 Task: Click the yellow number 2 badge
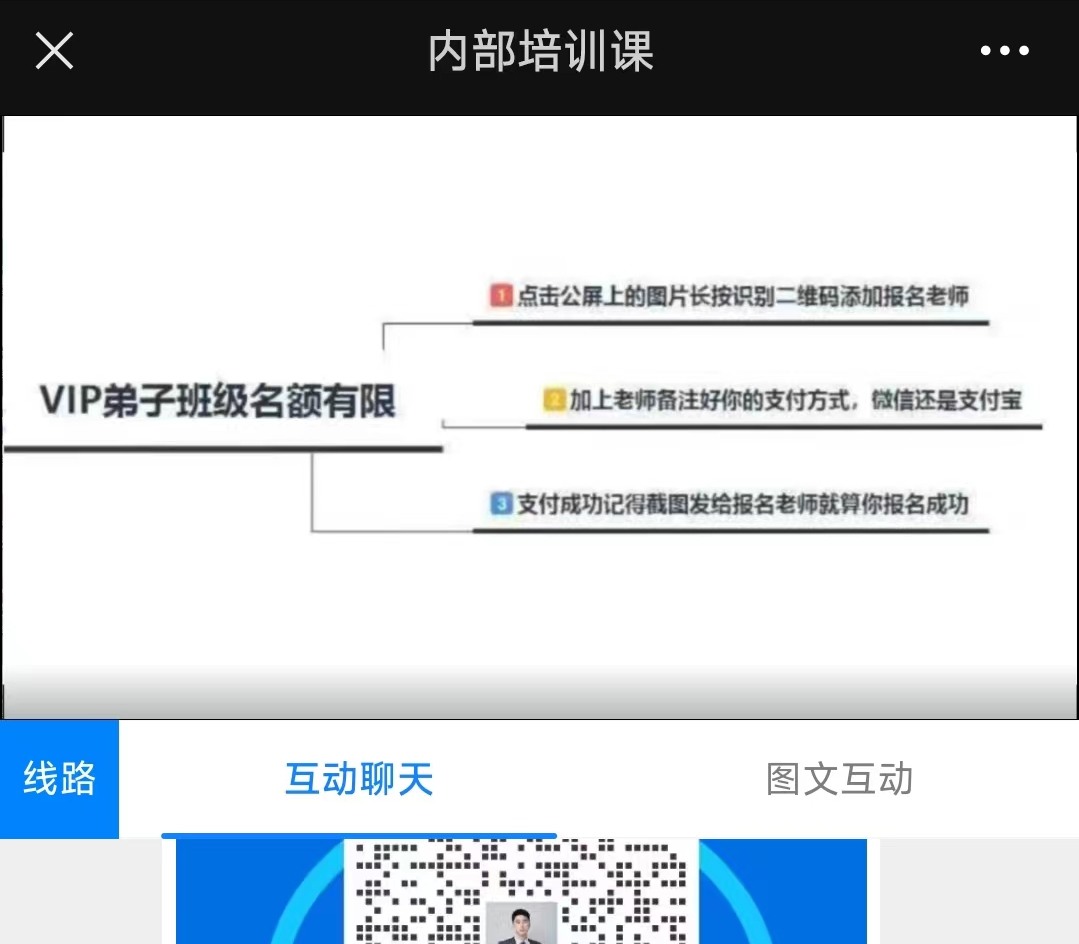(x=554, y=400)
